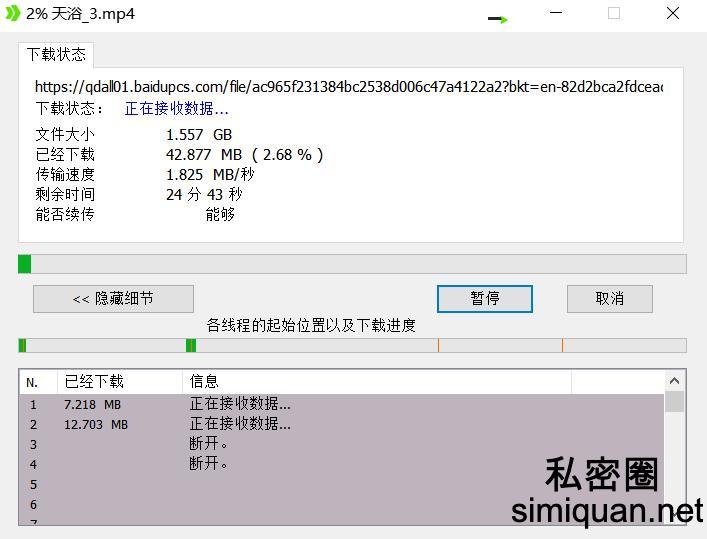707x539 pixels.
Task: Click the 信息 column header
Action: 204,382
